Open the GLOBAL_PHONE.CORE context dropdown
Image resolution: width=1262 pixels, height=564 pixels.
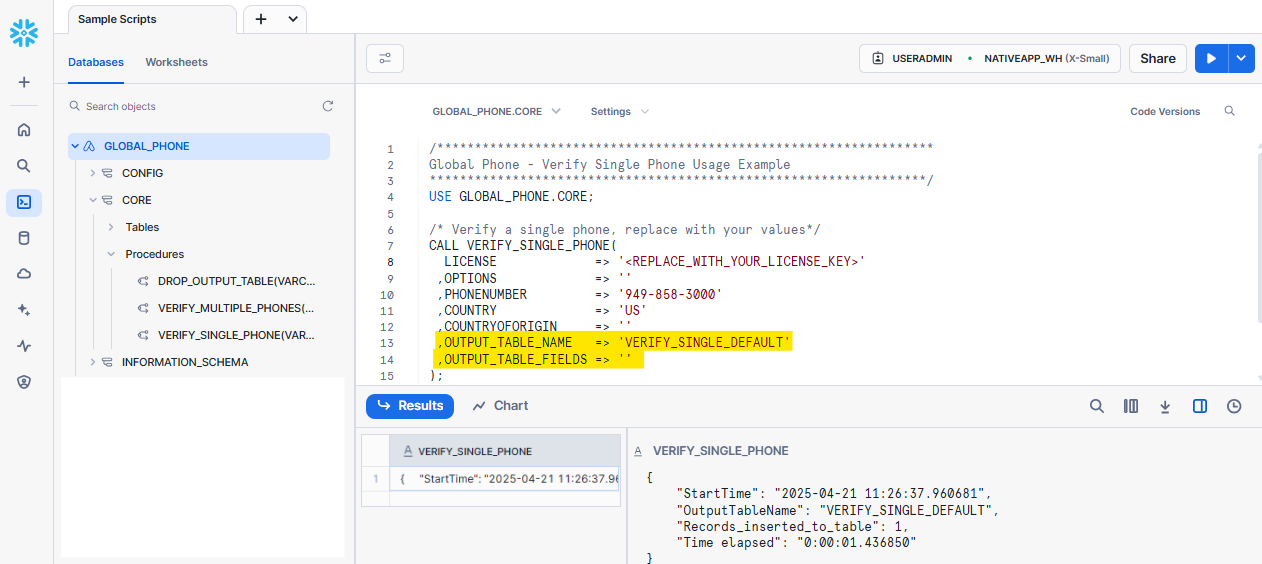click(496, 111)
